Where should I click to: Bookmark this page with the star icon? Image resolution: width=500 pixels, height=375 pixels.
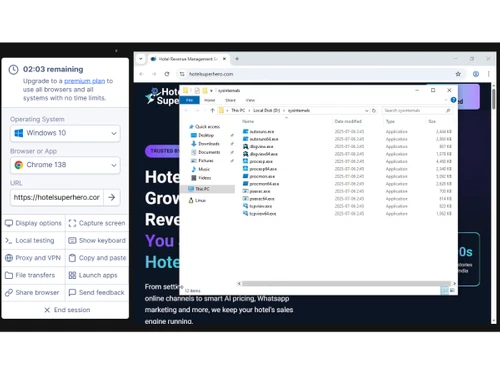(458, 74)
